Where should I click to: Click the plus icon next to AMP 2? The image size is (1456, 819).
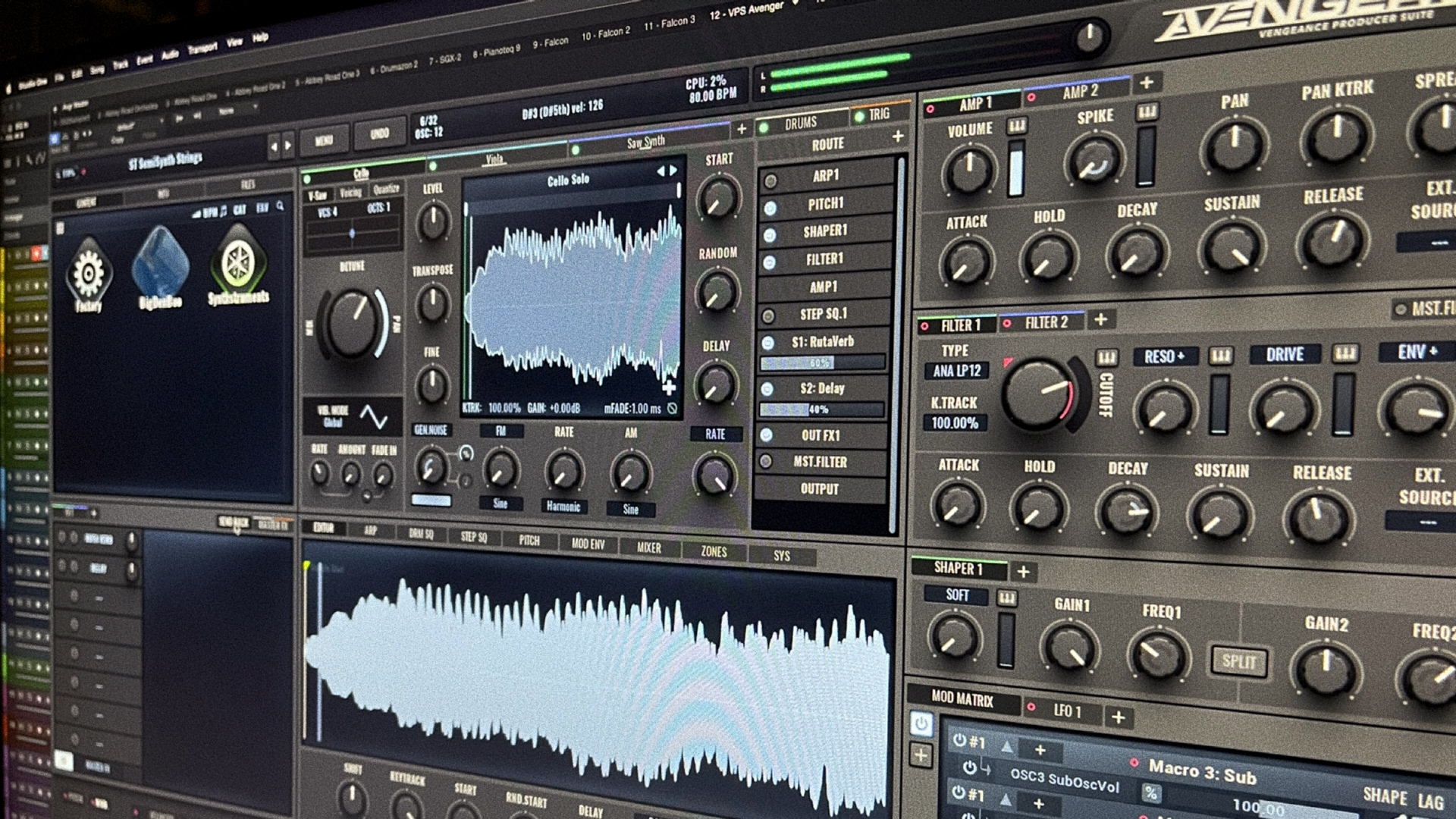1147,82
